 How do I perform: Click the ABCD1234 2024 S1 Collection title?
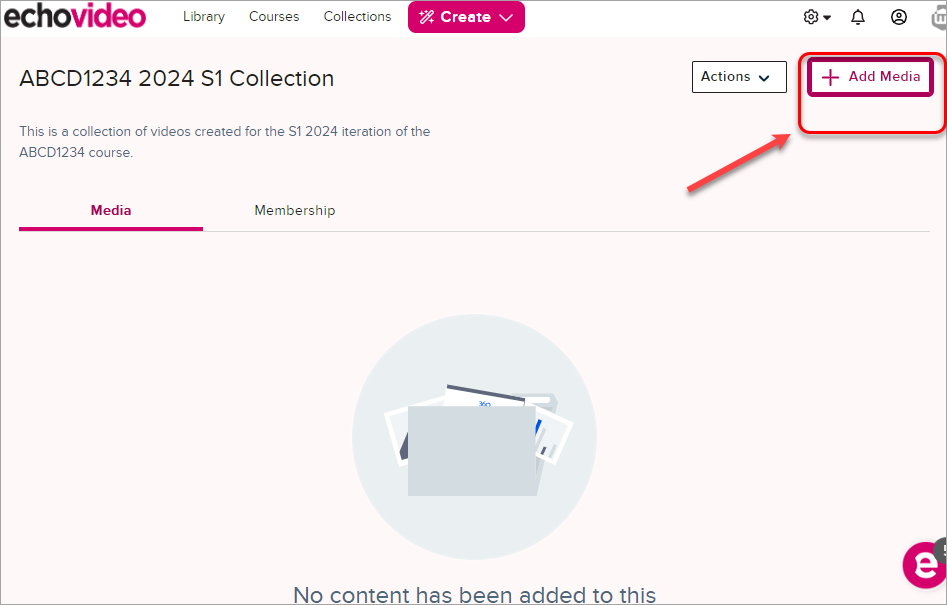[x=177, y=78]
